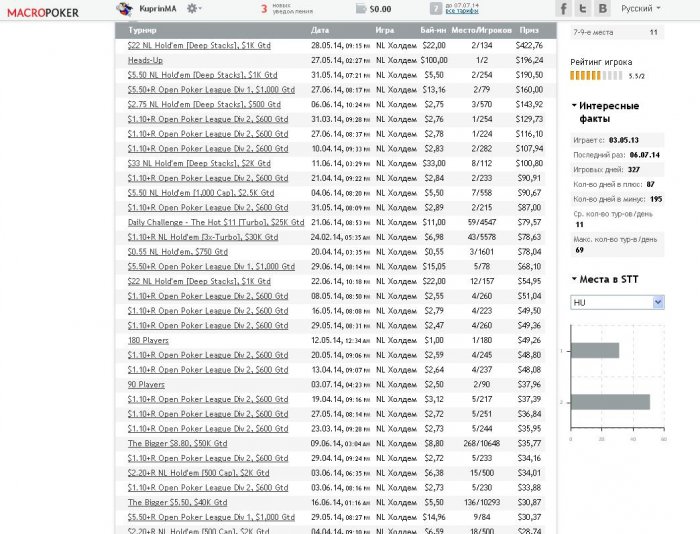Share via the VKontakte icon
Screen dimensions: 700x534
(602, 8)
